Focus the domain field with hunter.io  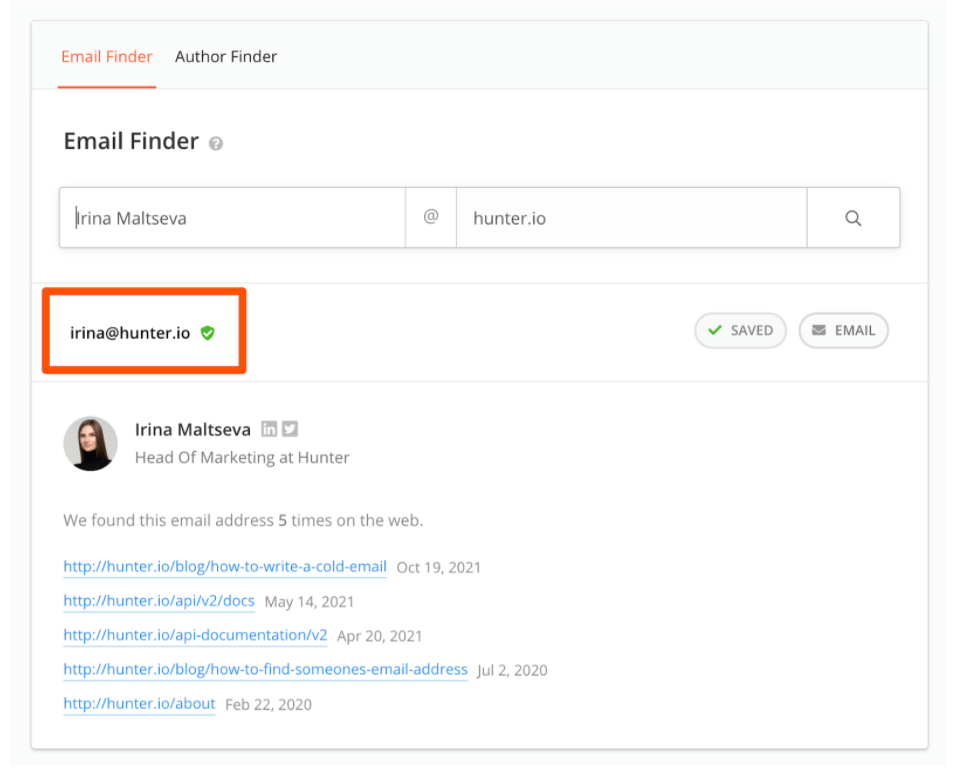(632, 218)
